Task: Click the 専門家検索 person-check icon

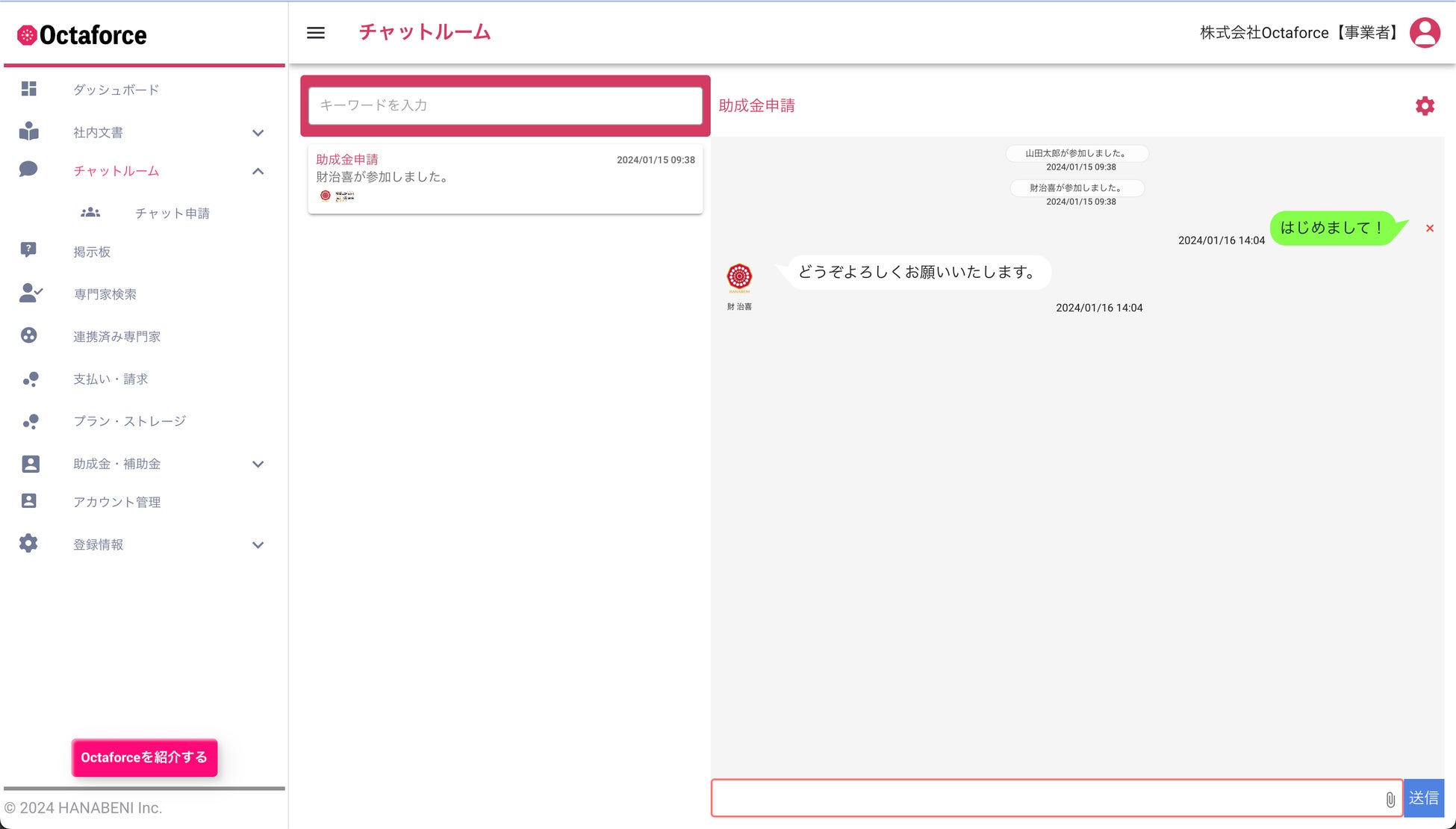Action: click(x=31, y=294)
